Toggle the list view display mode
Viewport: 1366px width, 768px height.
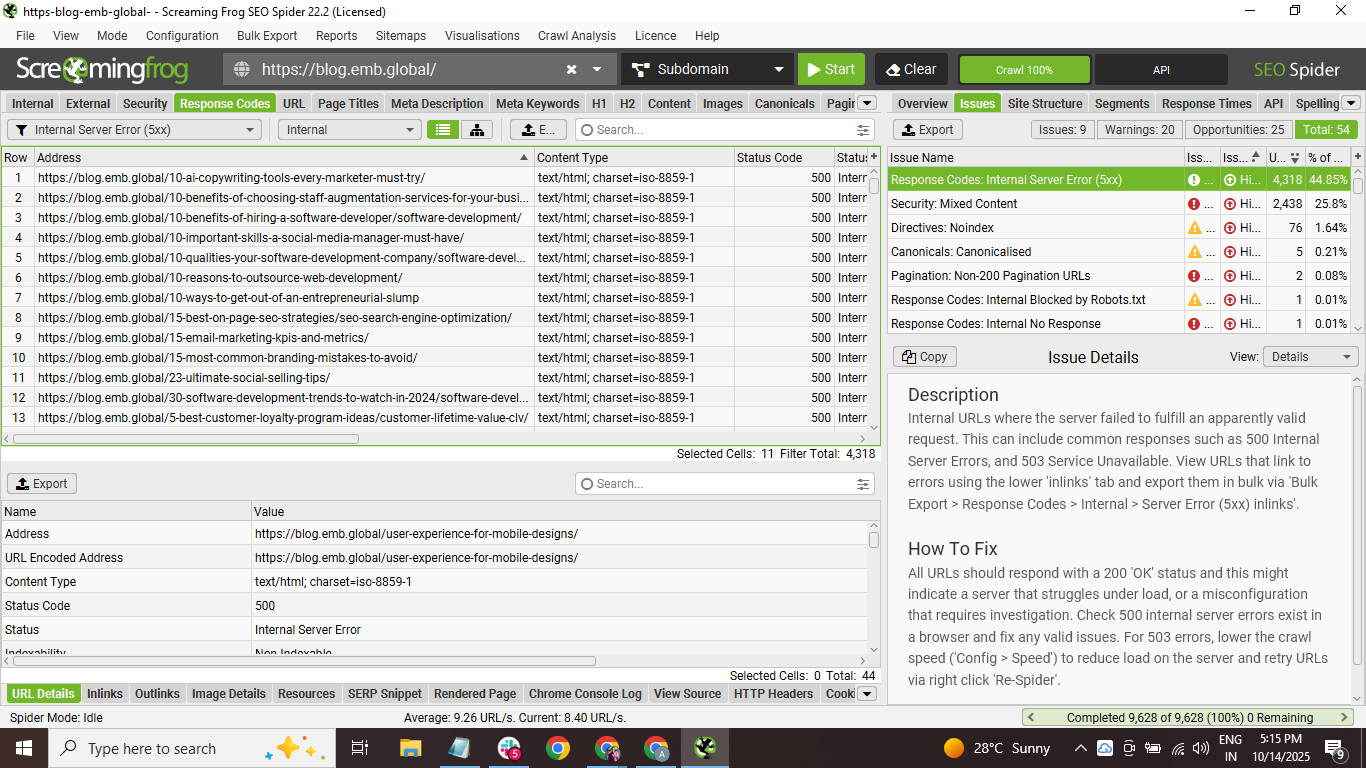click(443, 129)
